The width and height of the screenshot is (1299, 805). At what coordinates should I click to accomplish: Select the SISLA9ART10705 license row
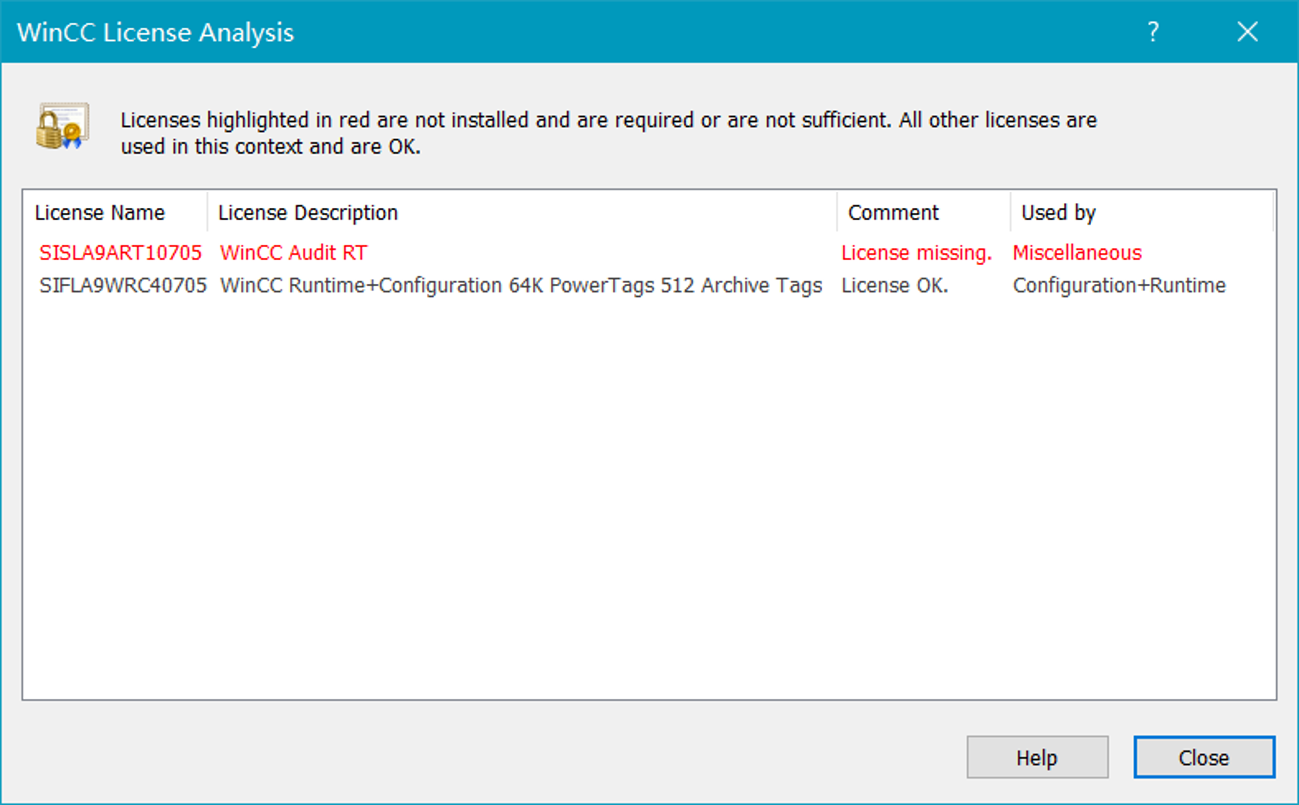(121, 253)
